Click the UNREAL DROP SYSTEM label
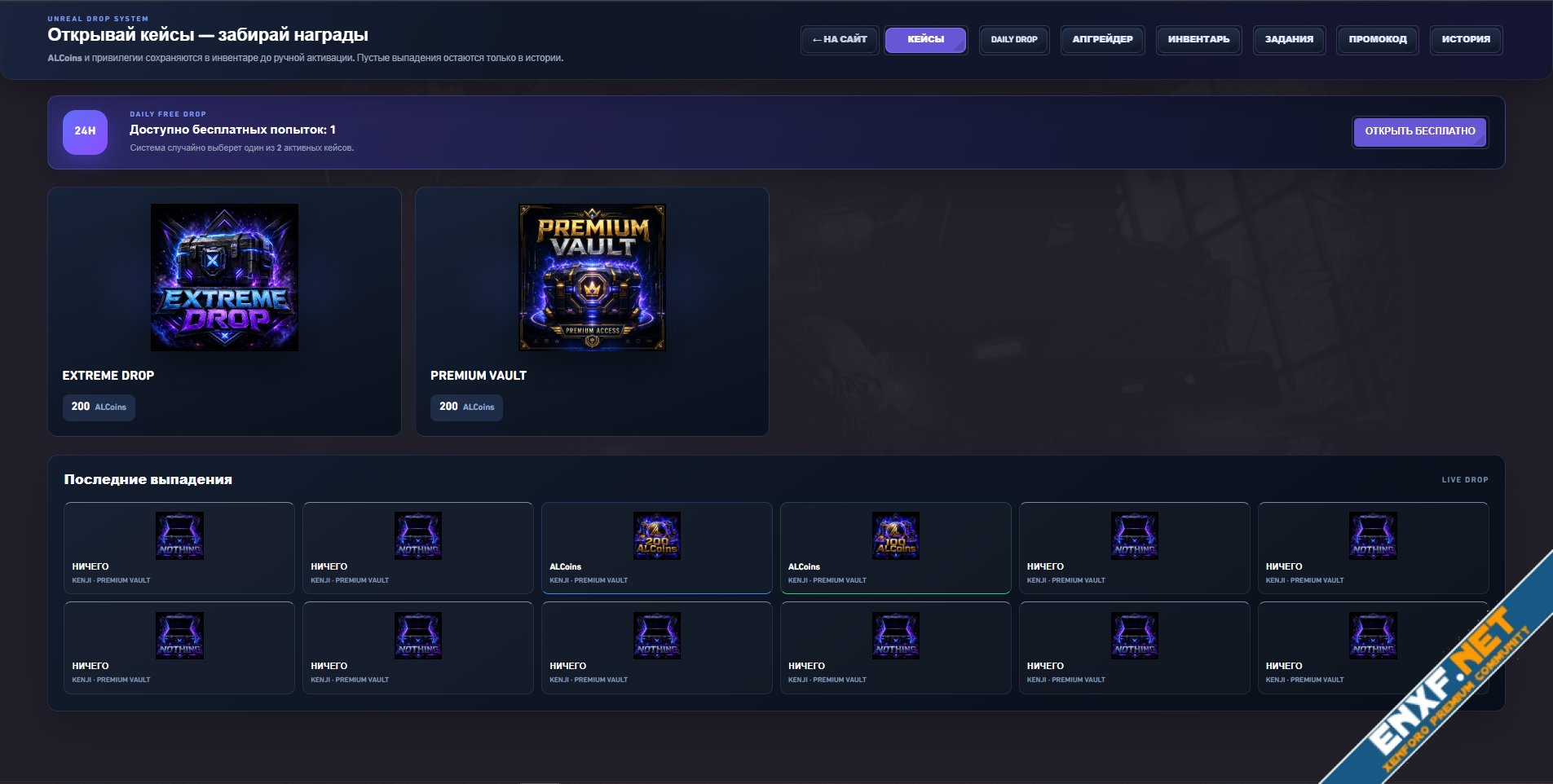The image size is (1553, 784). click(x=98, y=19)
